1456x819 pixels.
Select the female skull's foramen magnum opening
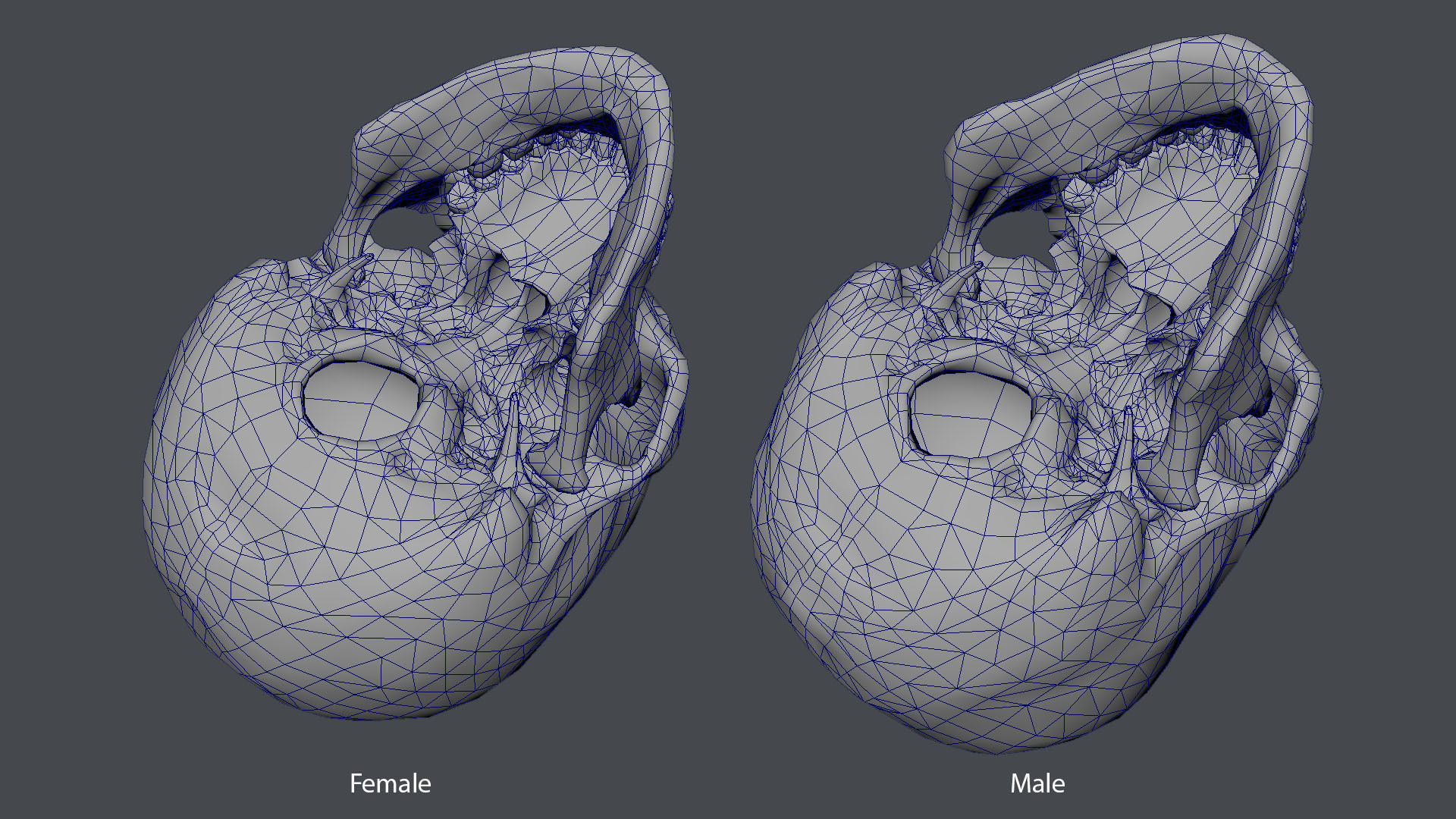click(360, 400)
